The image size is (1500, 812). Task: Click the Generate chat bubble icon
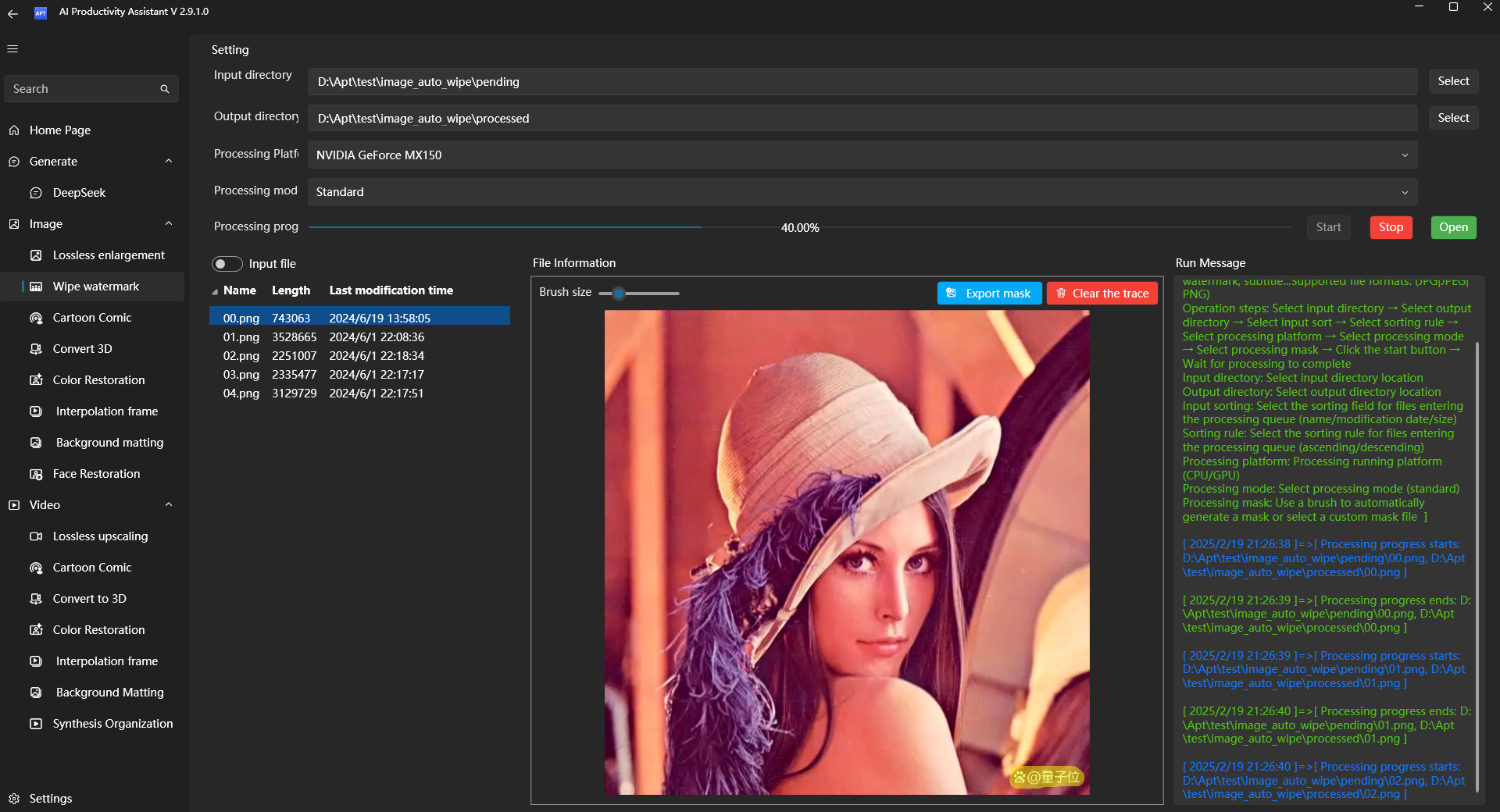click(x=14, y=162)
